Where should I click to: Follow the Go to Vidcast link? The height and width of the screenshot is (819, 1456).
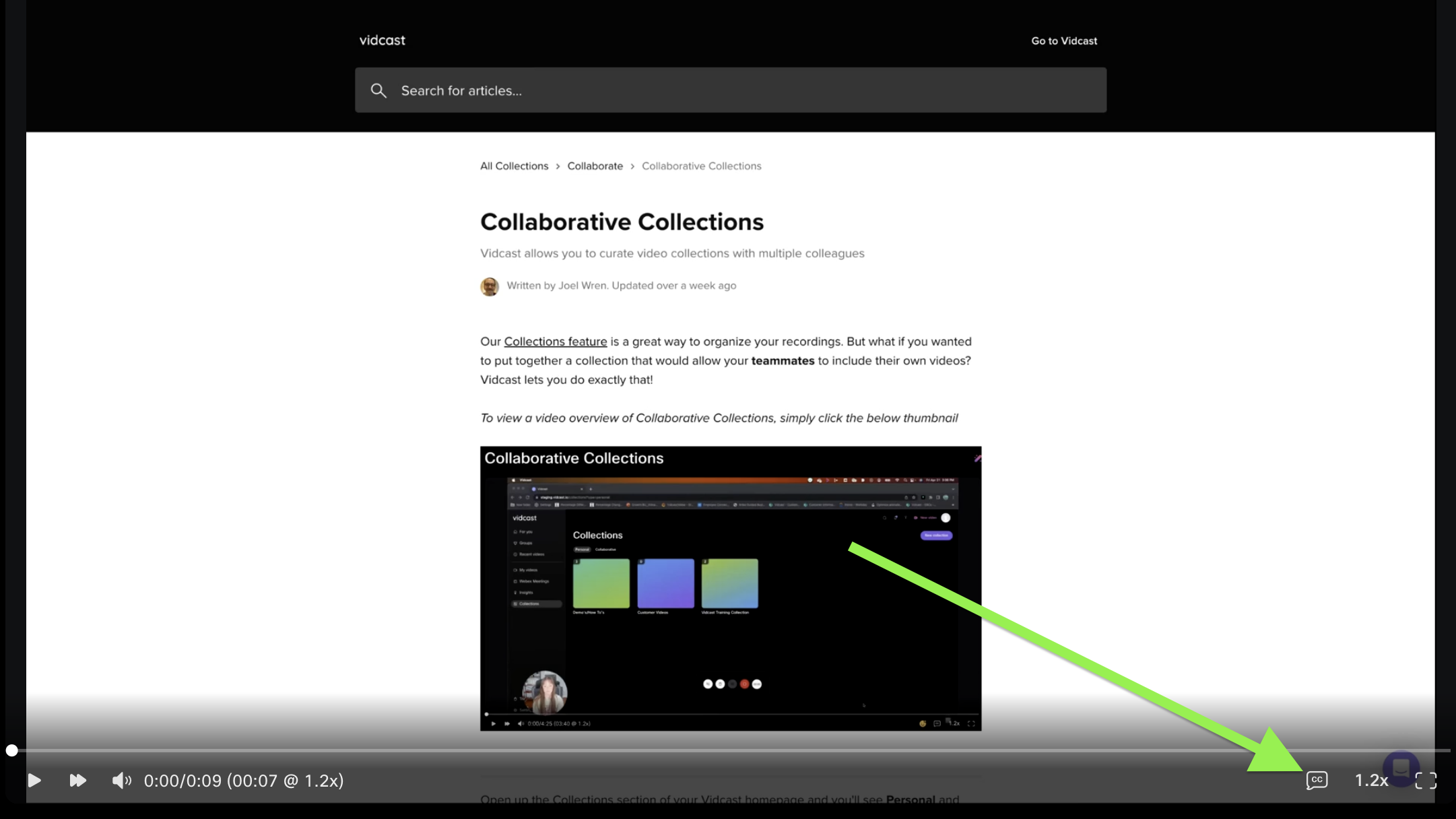(1064, 41)
